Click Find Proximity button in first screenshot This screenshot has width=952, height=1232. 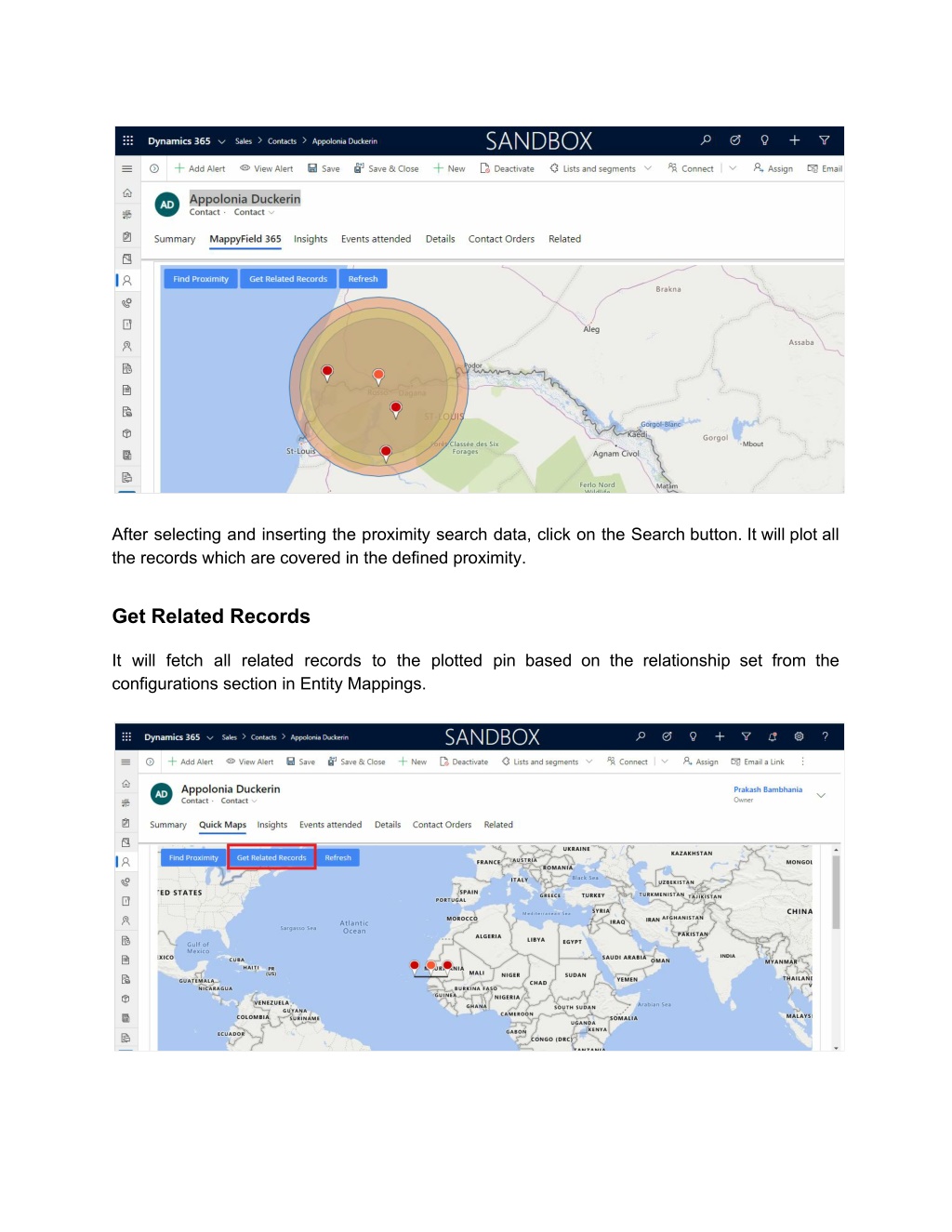tap(201, 279)
